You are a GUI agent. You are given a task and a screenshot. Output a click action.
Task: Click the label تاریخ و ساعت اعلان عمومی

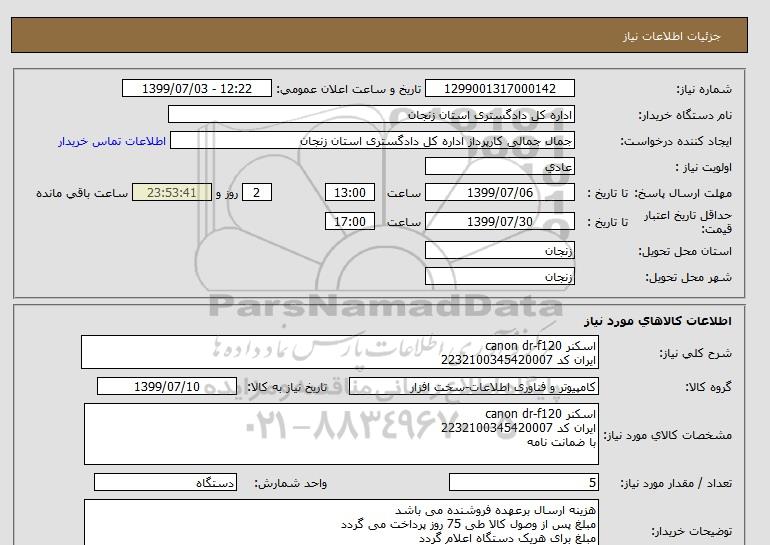pos(349,89)
